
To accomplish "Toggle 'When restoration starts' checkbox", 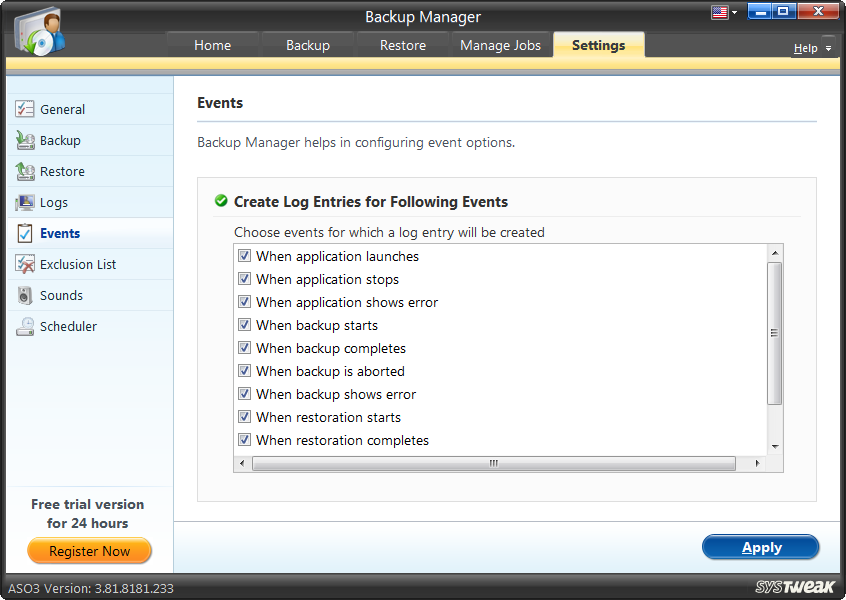I will 244,417.
